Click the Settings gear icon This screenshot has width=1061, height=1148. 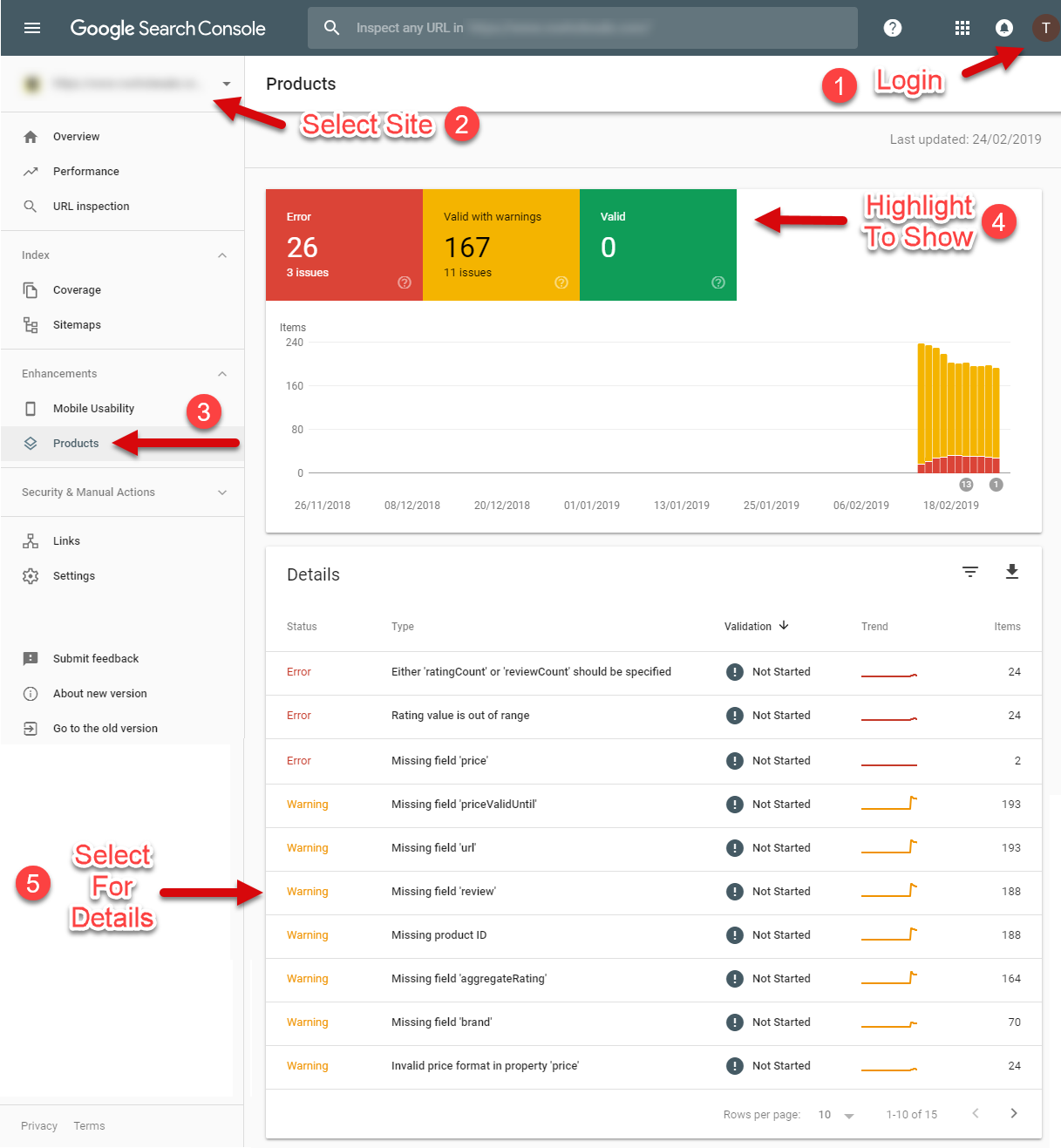pyautogui.click(x=31, y=576)
